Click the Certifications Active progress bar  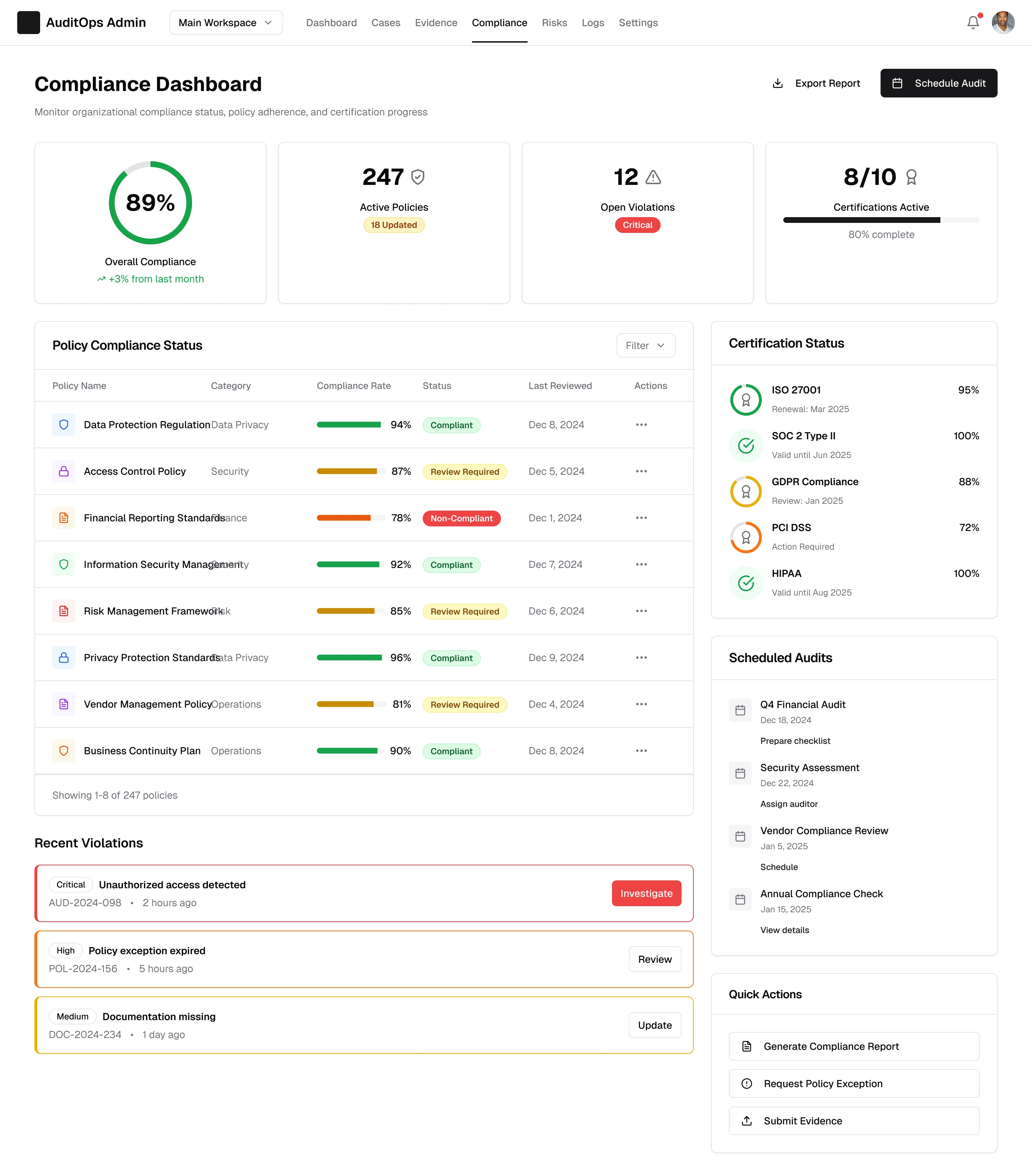coord(881,220)
